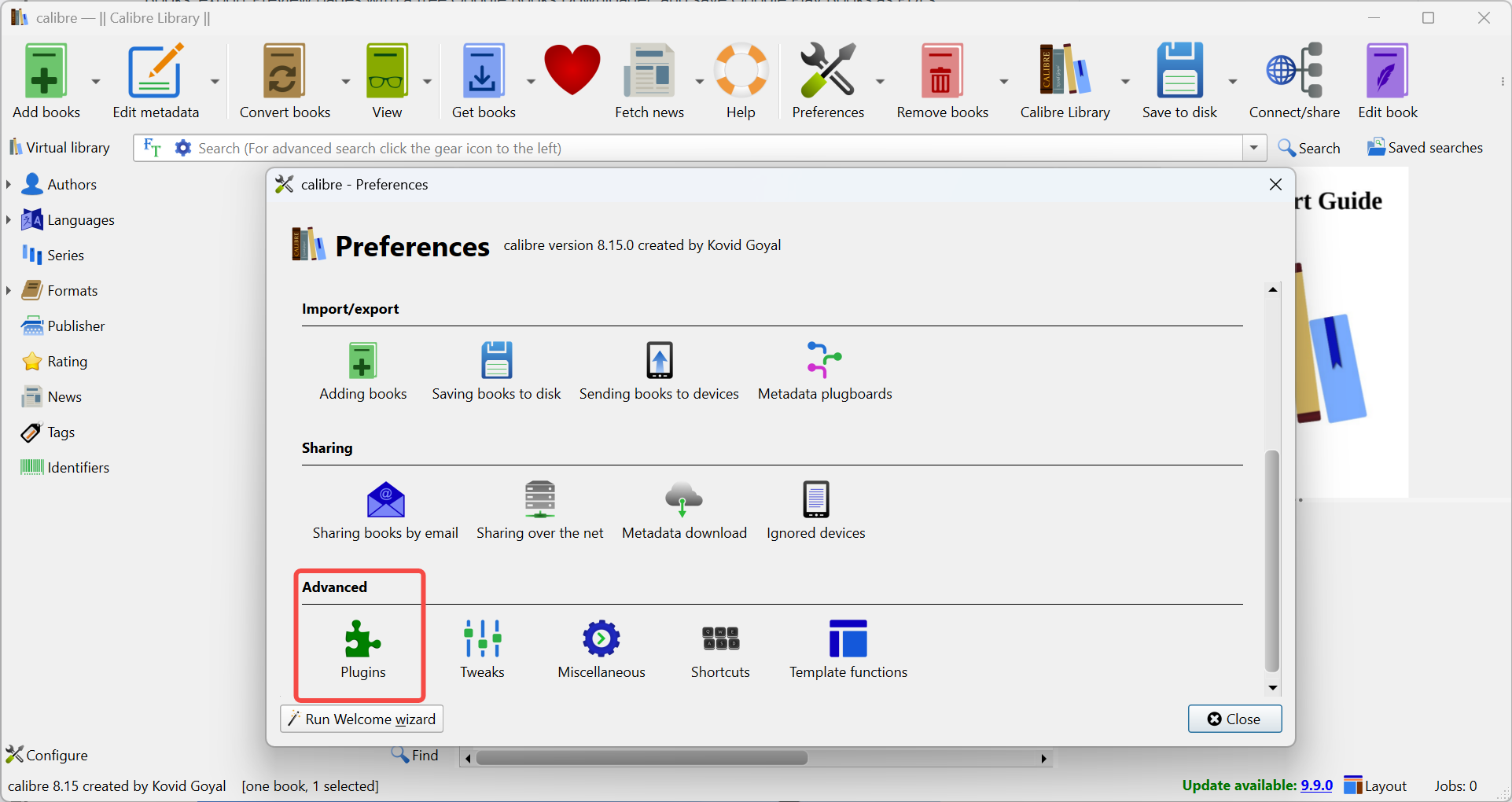This screenshot has height=802, width=1512.
Task: Open the Layout menu
Action: click(x=1375, y=785)
